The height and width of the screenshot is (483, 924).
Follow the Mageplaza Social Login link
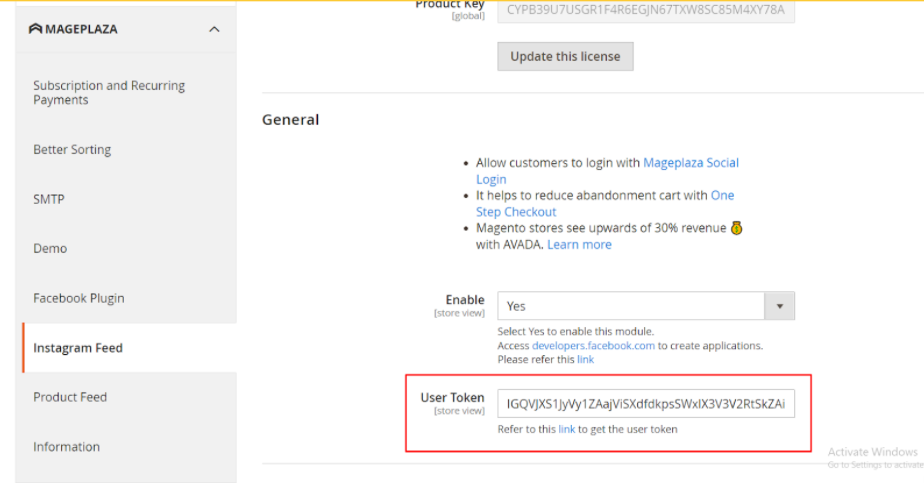tap(690, 162)
